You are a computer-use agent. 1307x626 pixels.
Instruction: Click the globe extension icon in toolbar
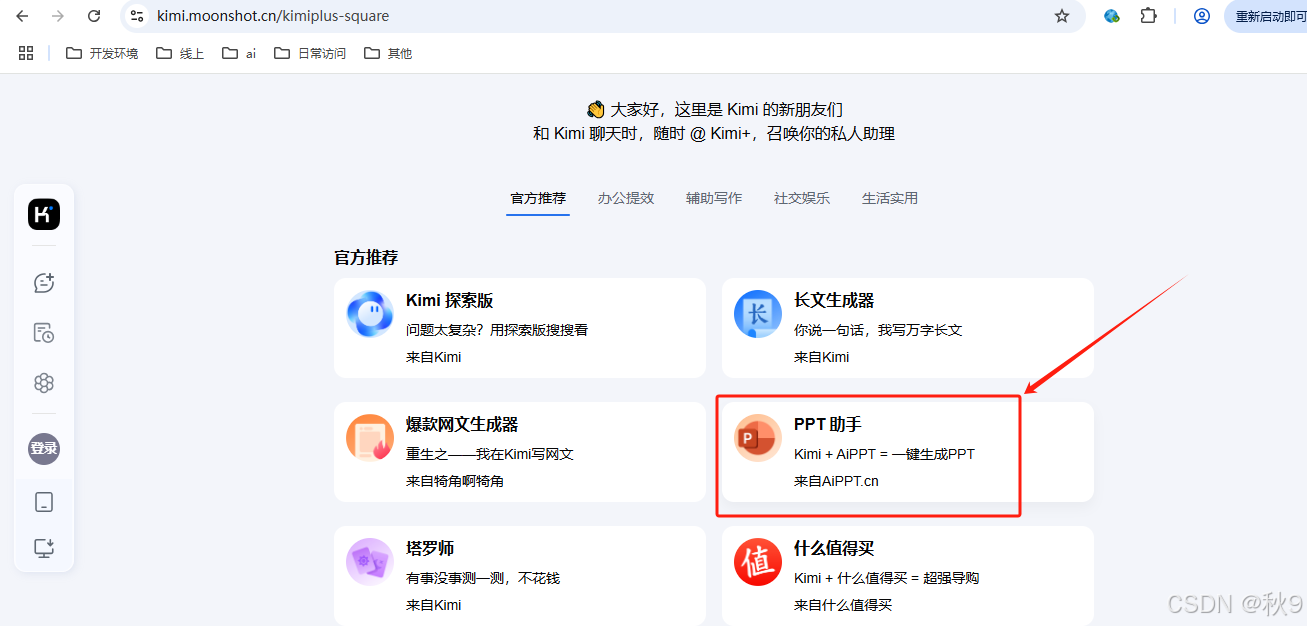click(x=1112, y=16)
